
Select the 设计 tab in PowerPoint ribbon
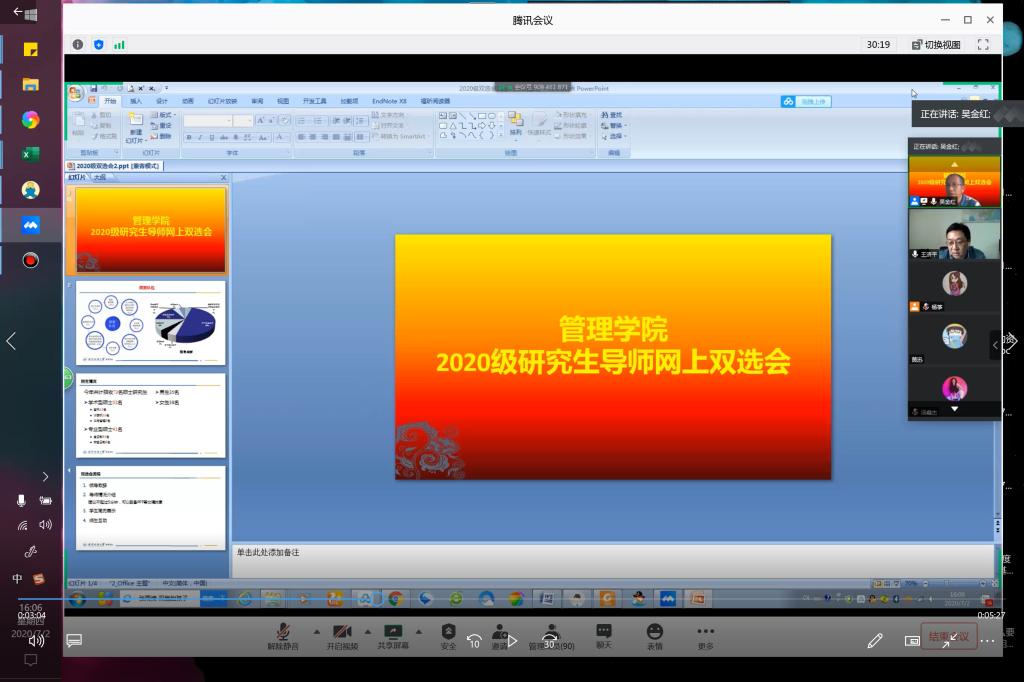coord(162,101)
